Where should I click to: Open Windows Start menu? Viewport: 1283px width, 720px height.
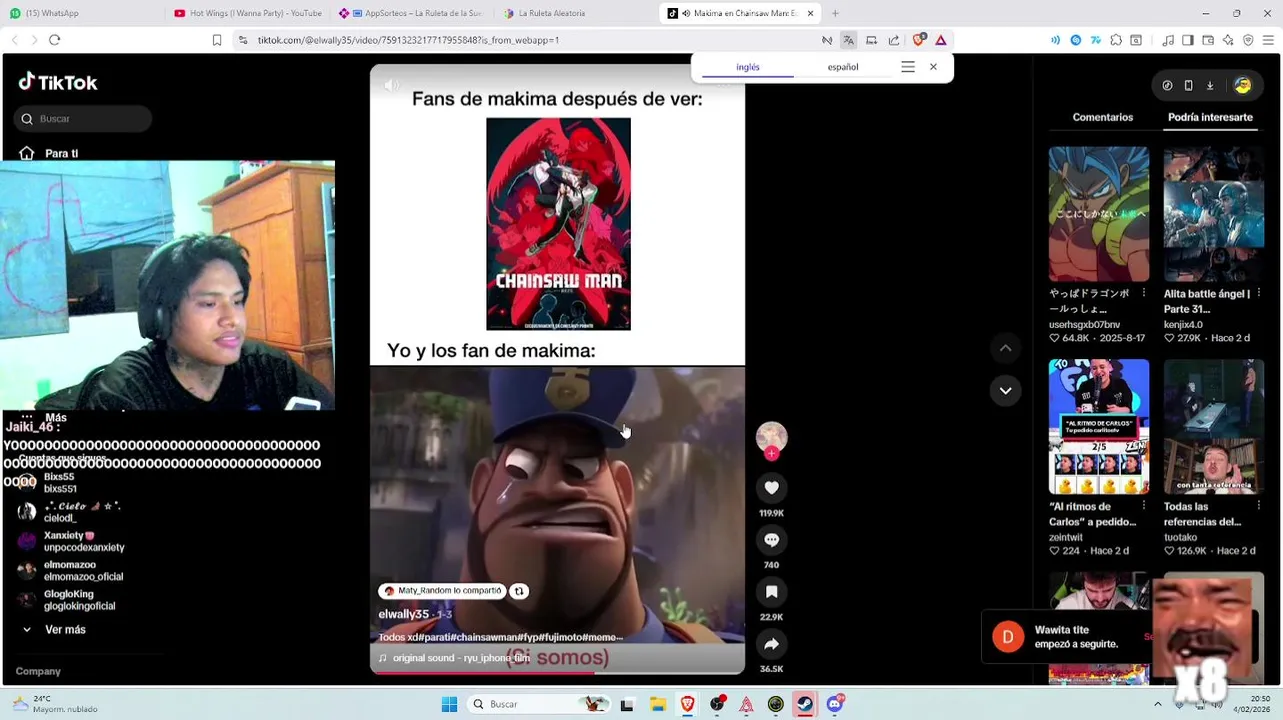coord(449,704)
